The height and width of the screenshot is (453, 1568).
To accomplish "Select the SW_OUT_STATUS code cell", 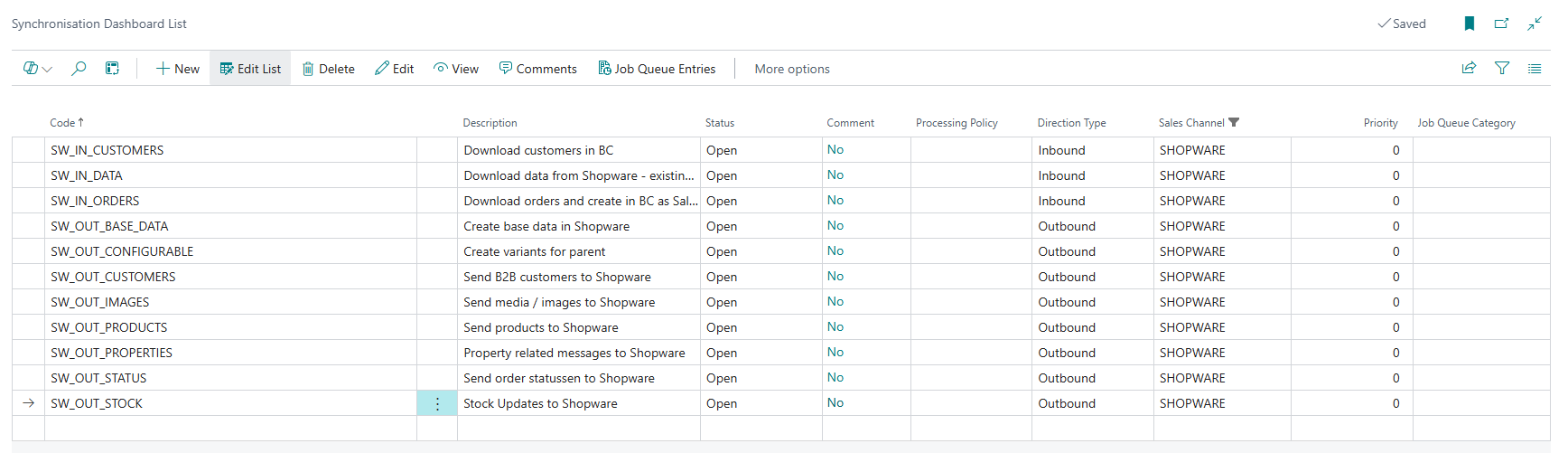I will [230, 378].
